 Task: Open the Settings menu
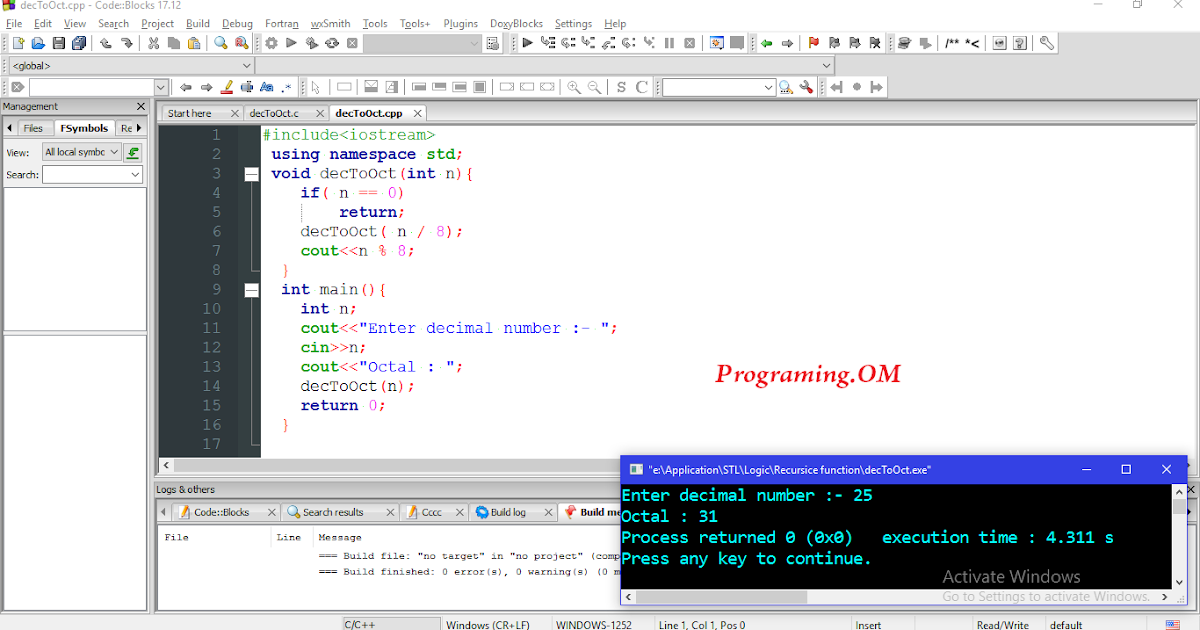pos(574,23)
